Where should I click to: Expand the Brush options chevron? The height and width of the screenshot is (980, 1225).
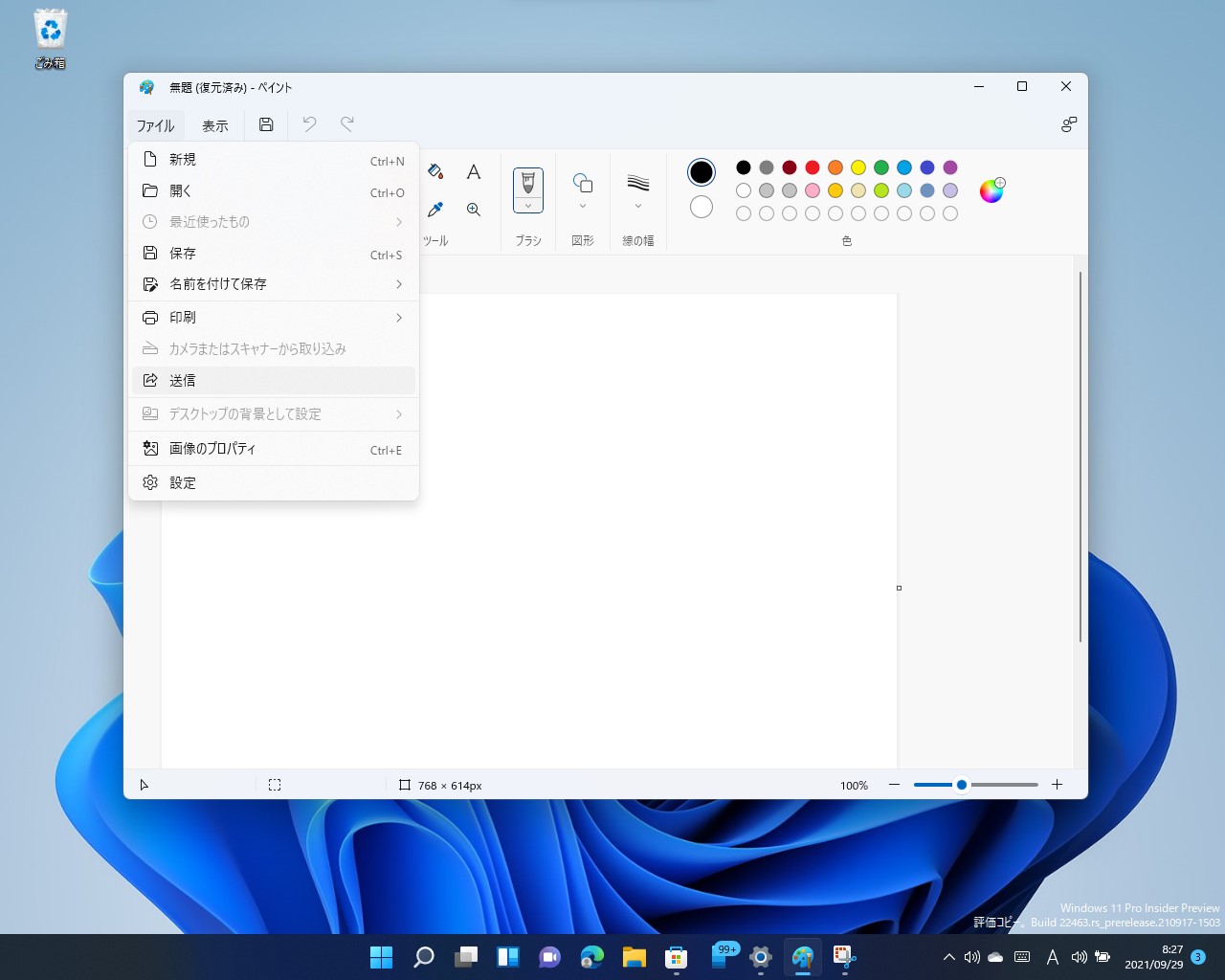click(527, 205)
